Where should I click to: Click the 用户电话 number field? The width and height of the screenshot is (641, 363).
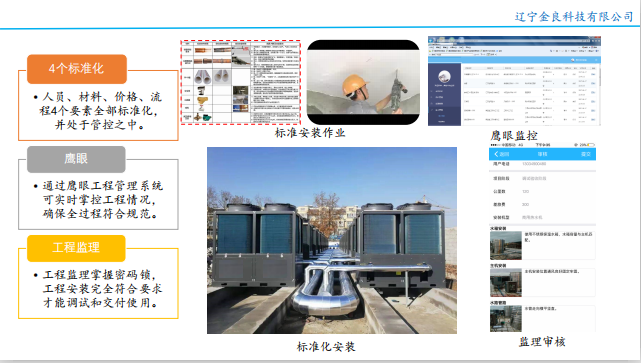tap(534, 164)
